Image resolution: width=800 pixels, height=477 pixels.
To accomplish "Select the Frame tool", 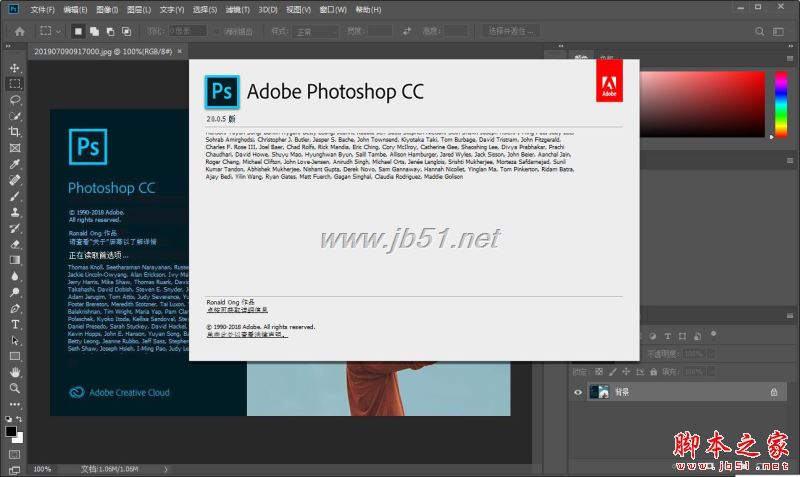I will tap(14, 148).
